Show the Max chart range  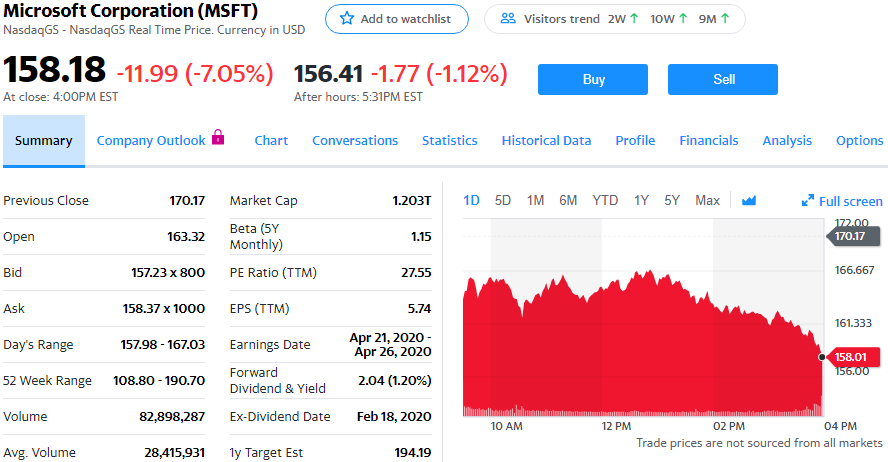pos(707,201)
